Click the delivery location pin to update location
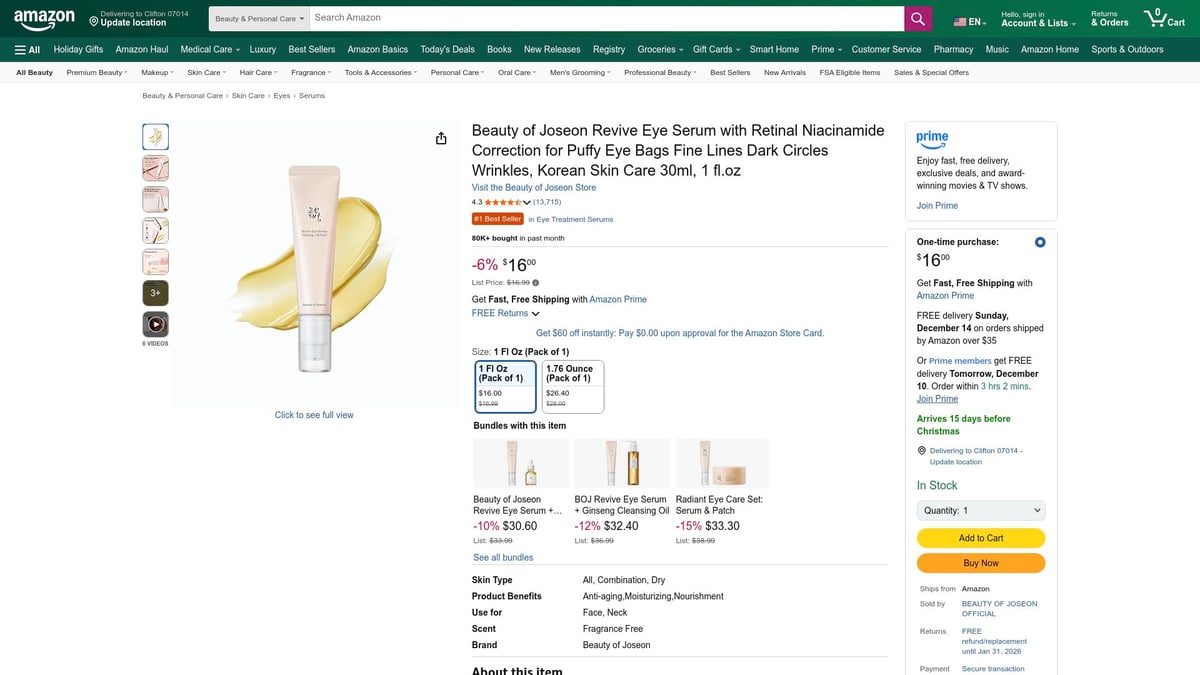This screenshot has height=675, width=1200. pyautogui.click(x=923, y=450)
